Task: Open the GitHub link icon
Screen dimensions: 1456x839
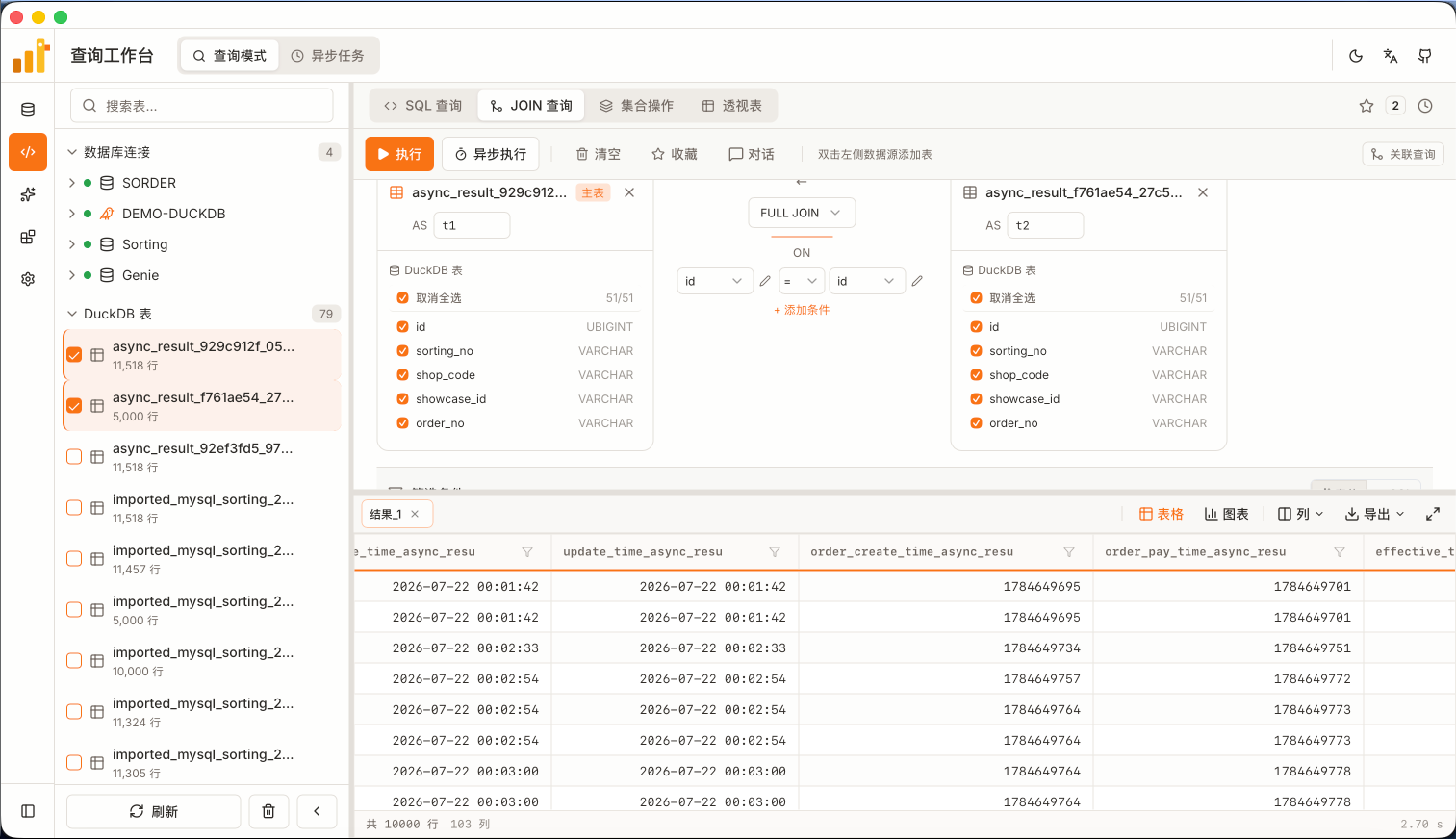Action: click(1425, 56)
